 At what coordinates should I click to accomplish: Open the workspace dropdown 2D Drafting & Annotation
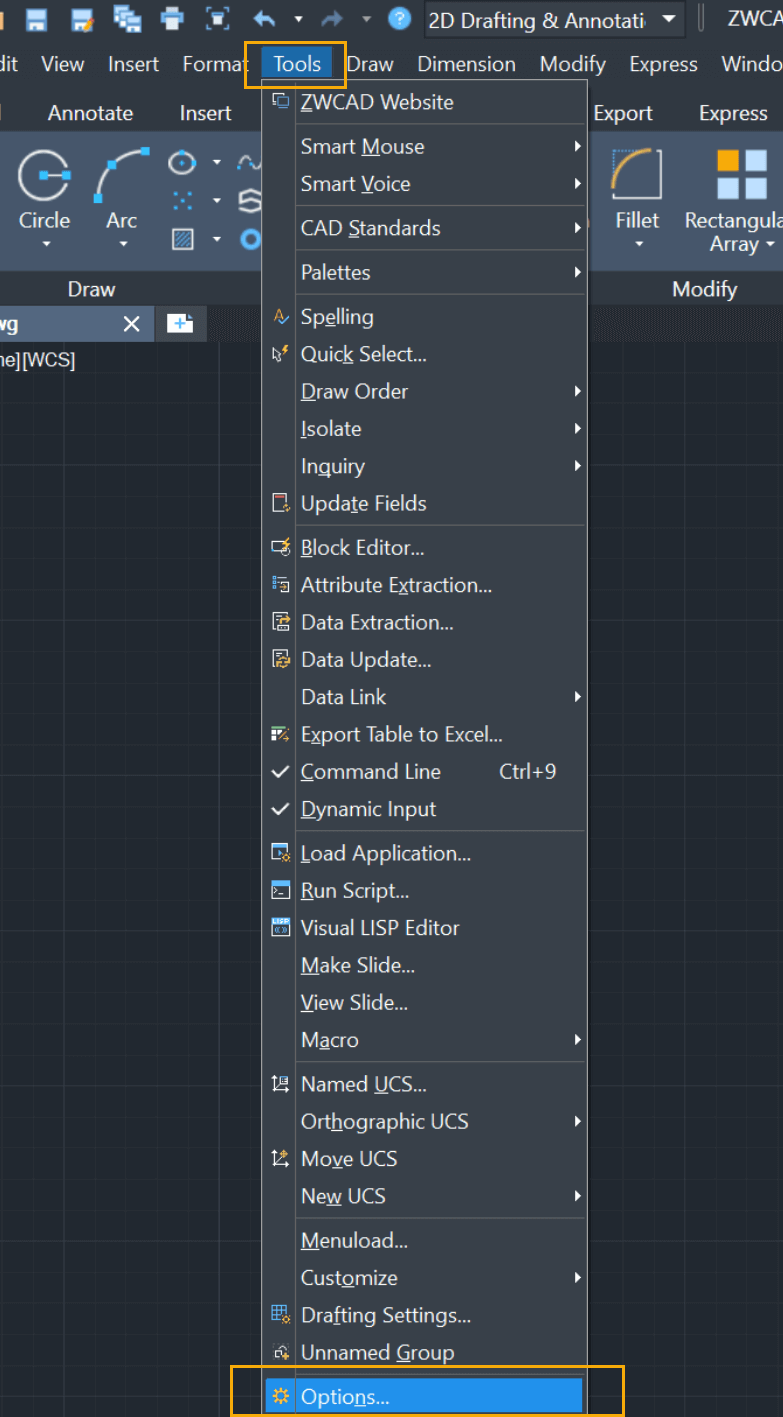(x=555, y=19)
